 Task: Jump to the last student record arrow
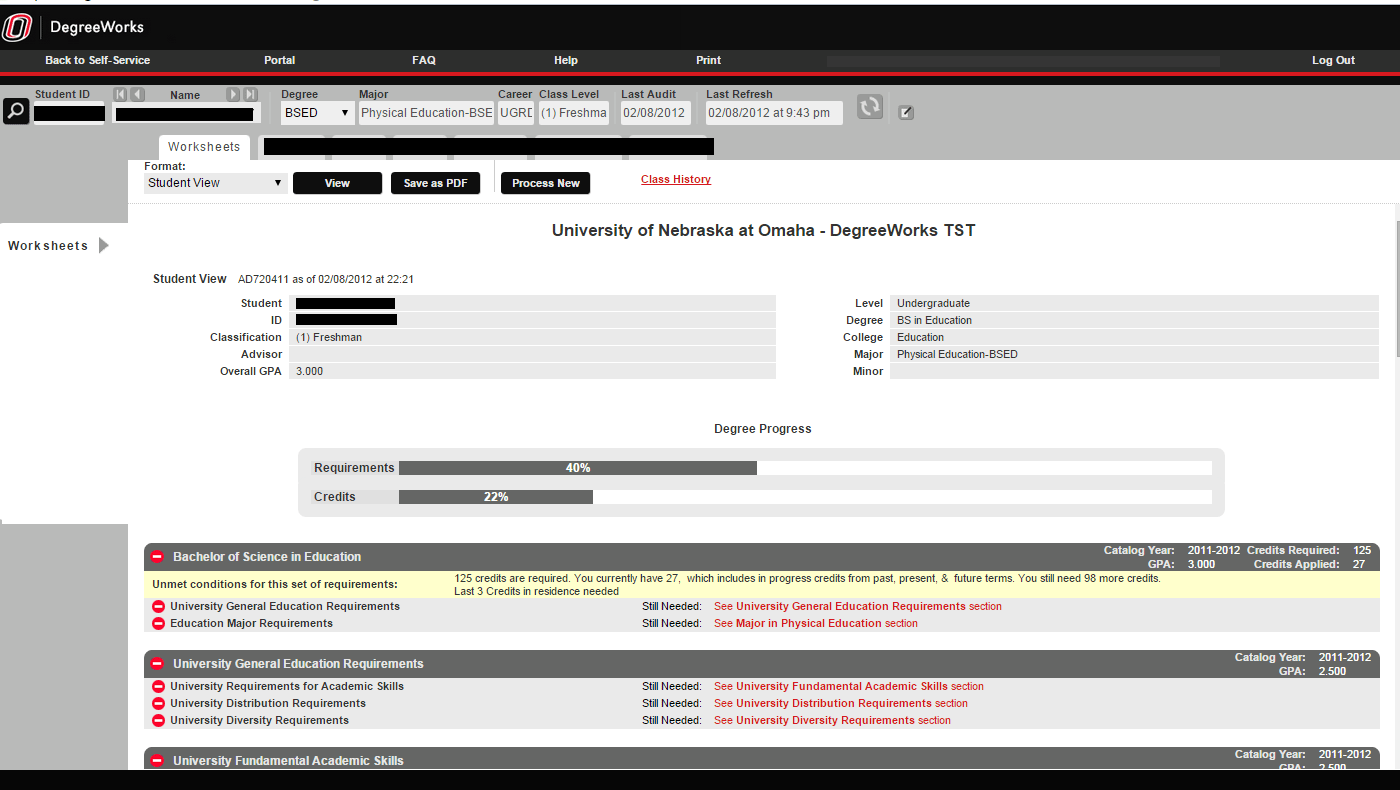click(251, 94)
